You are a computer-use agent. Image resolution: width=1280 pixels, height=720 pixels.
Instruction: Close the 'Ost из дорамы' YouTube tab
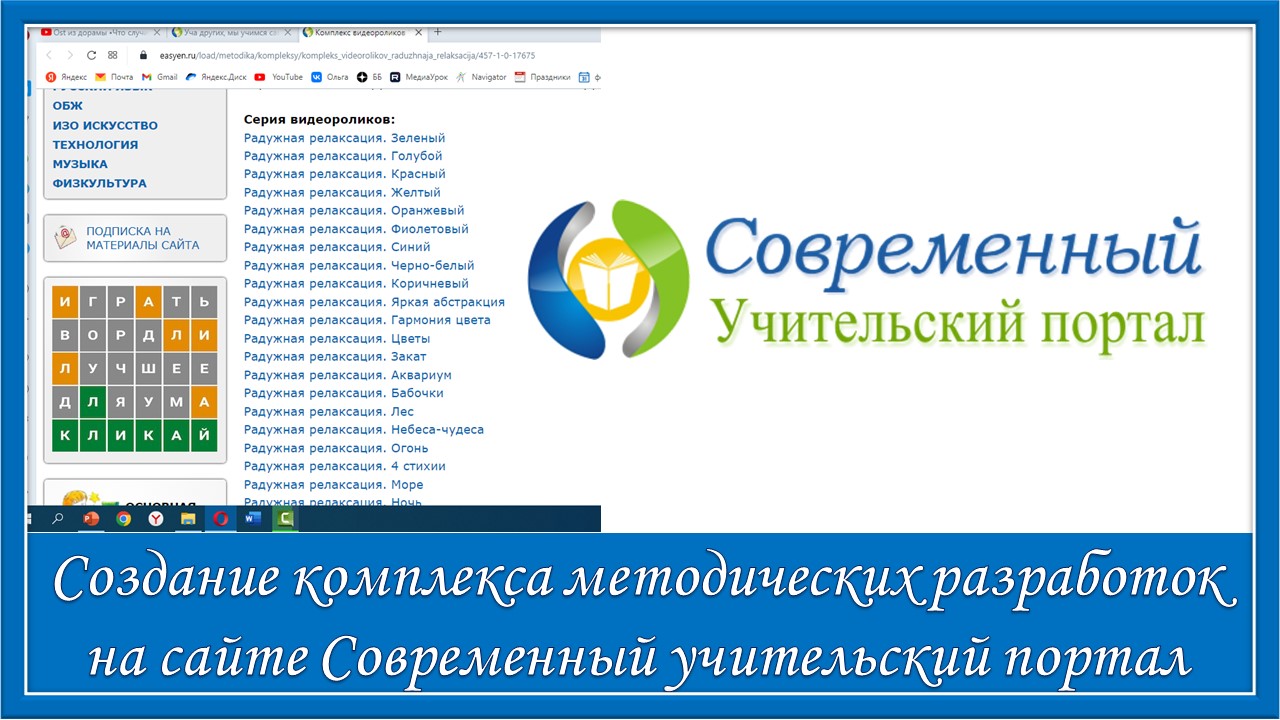(159, 33)
